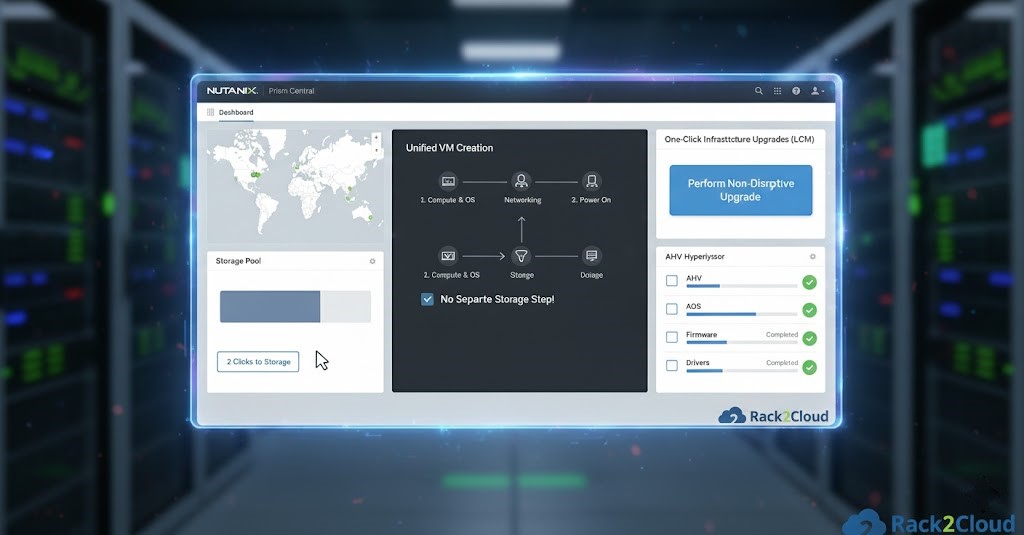This screenshot has height=535, width=1024.
Task: Select the Storage funnel icon
Action: click(x=521, y=256)
